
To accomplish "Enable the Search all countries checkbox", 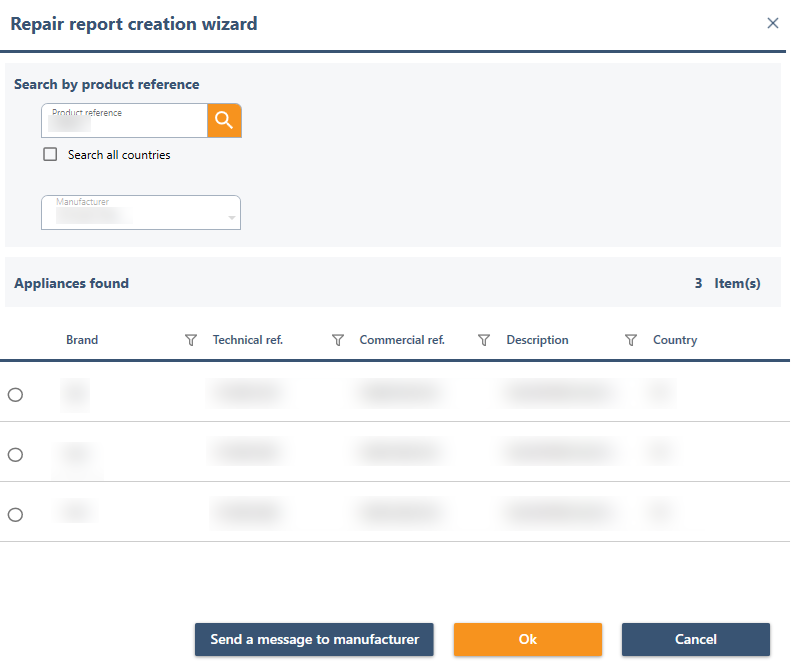I will 50,155.
